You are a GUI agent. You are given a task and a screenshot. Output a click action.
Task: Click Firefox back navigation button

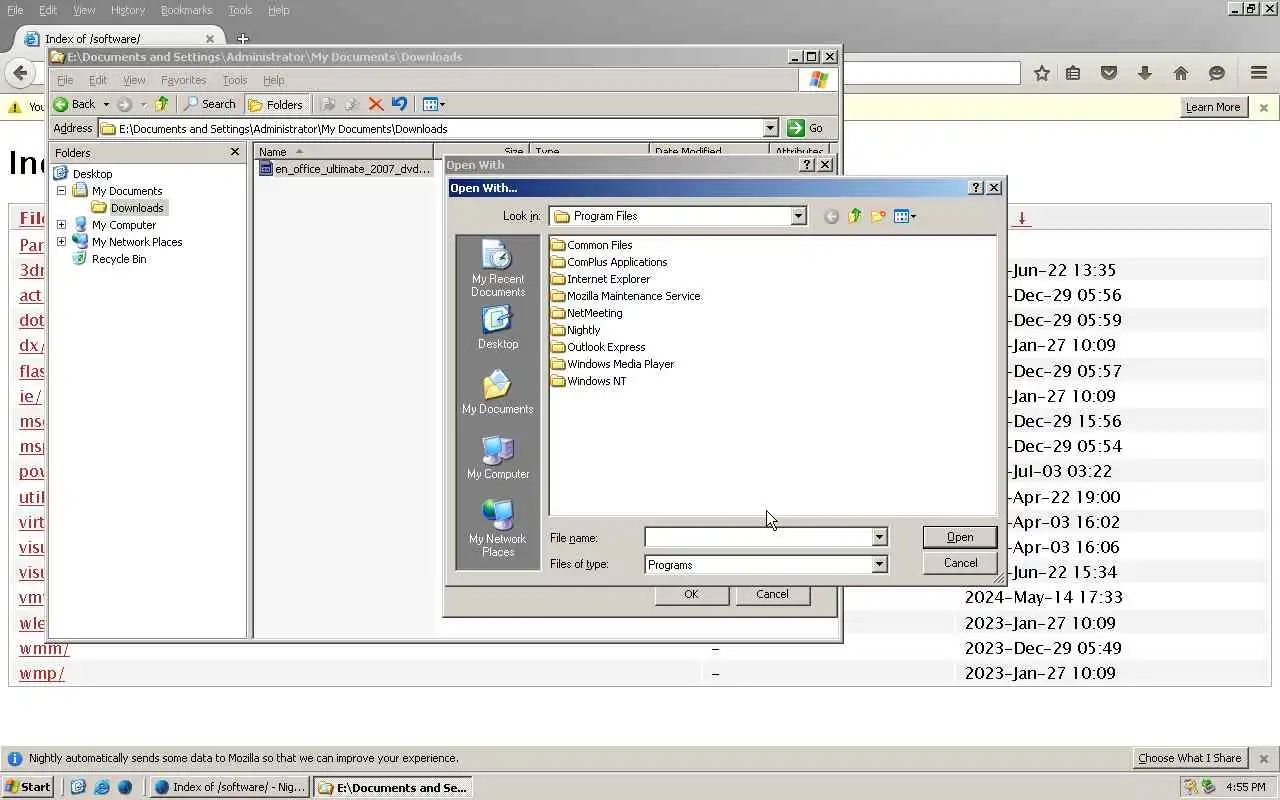tap(20, 73)
